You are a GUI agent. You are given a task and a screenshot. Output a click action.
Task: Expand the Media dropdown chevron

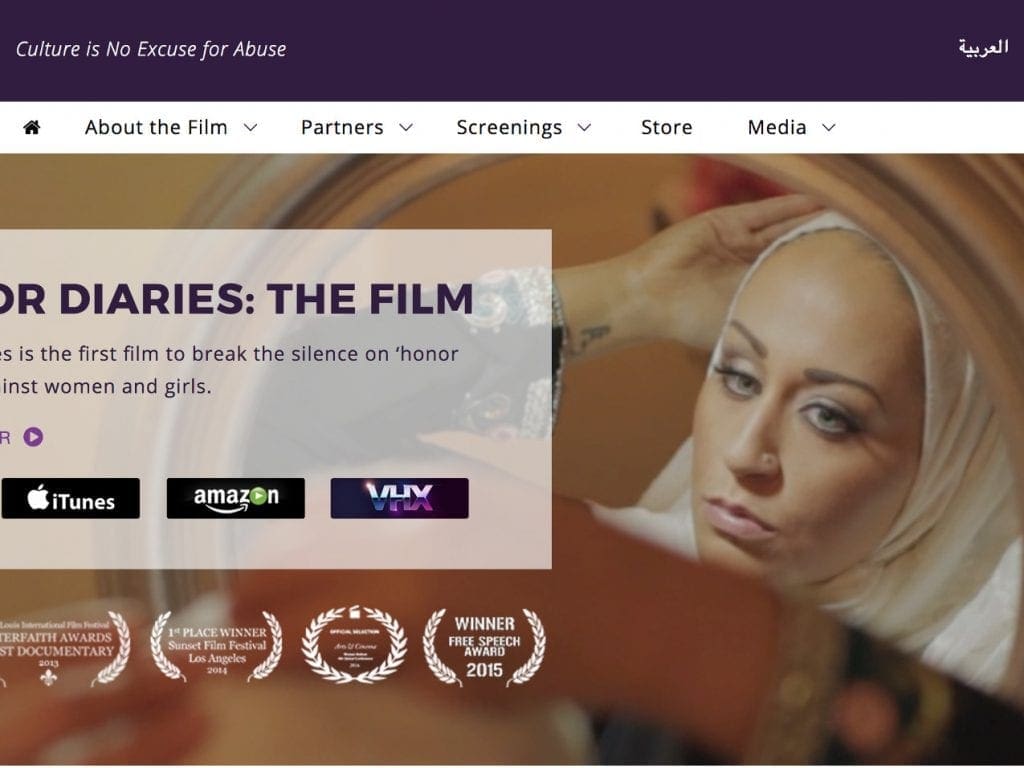(829, 127)
